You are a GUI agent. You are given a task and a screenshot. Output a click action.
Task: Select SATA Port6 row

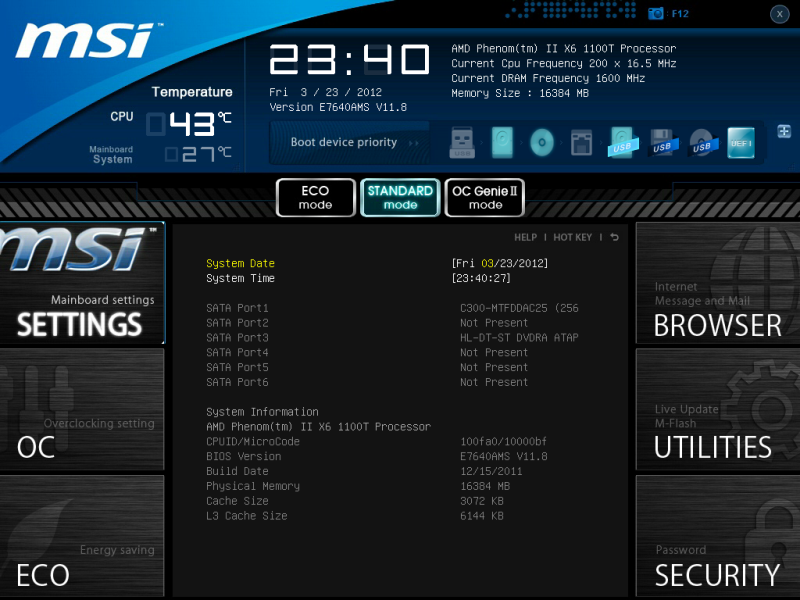pyautogui.click(x=392, y=382)
